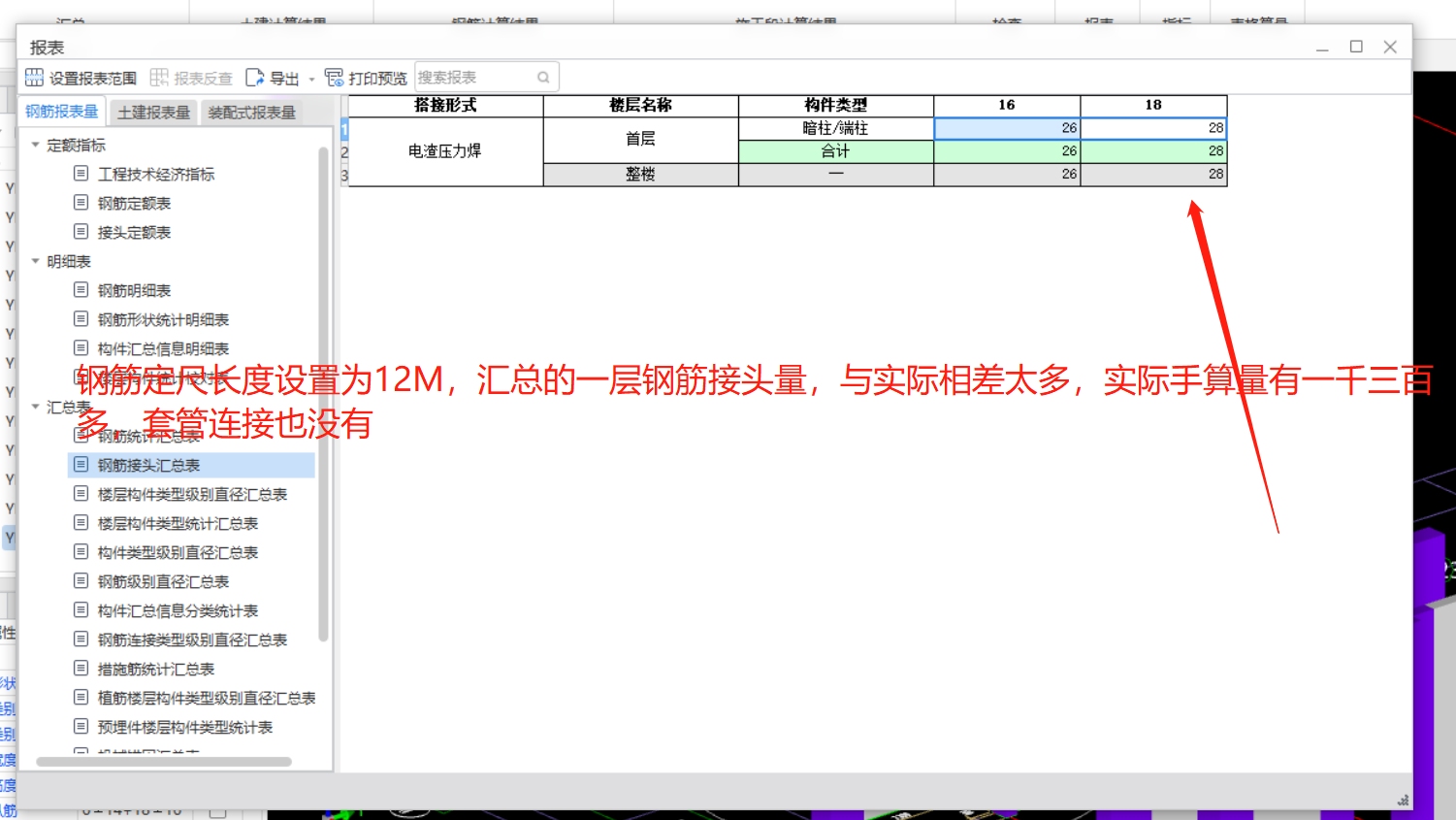The width and height of the screenshot is (1456, 820).
Task: Click the 打印预览 printer icon
Action: click(x=335, y=78)
